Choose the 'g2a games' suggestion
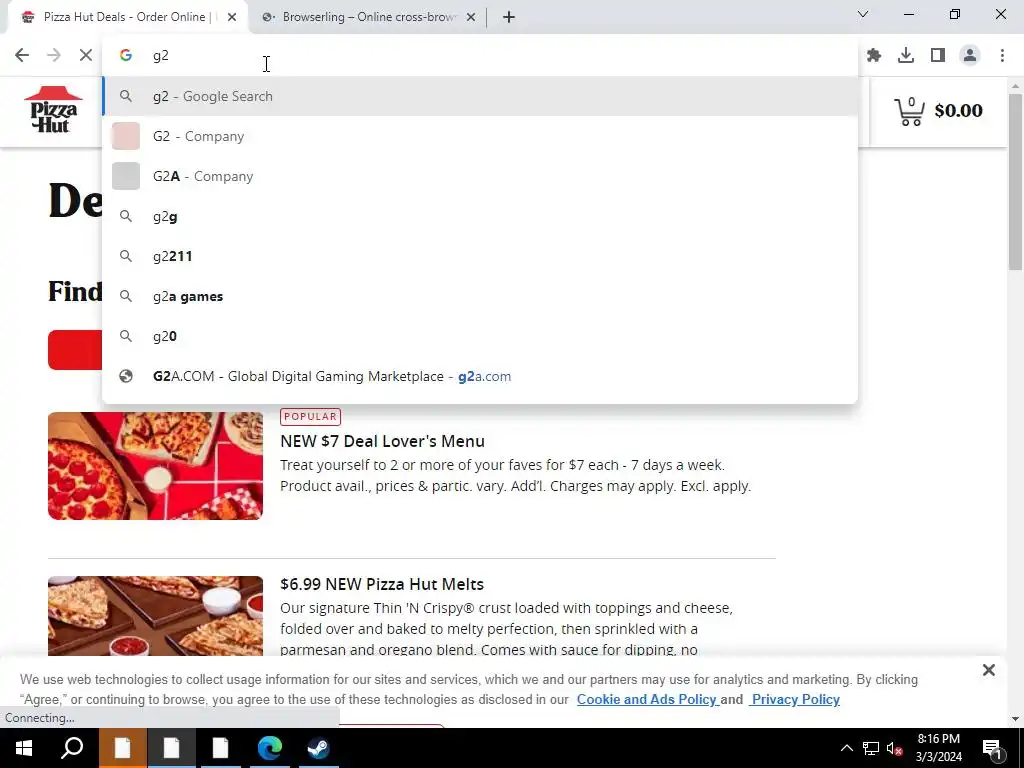1024x768 pixels. coord(480,296)
